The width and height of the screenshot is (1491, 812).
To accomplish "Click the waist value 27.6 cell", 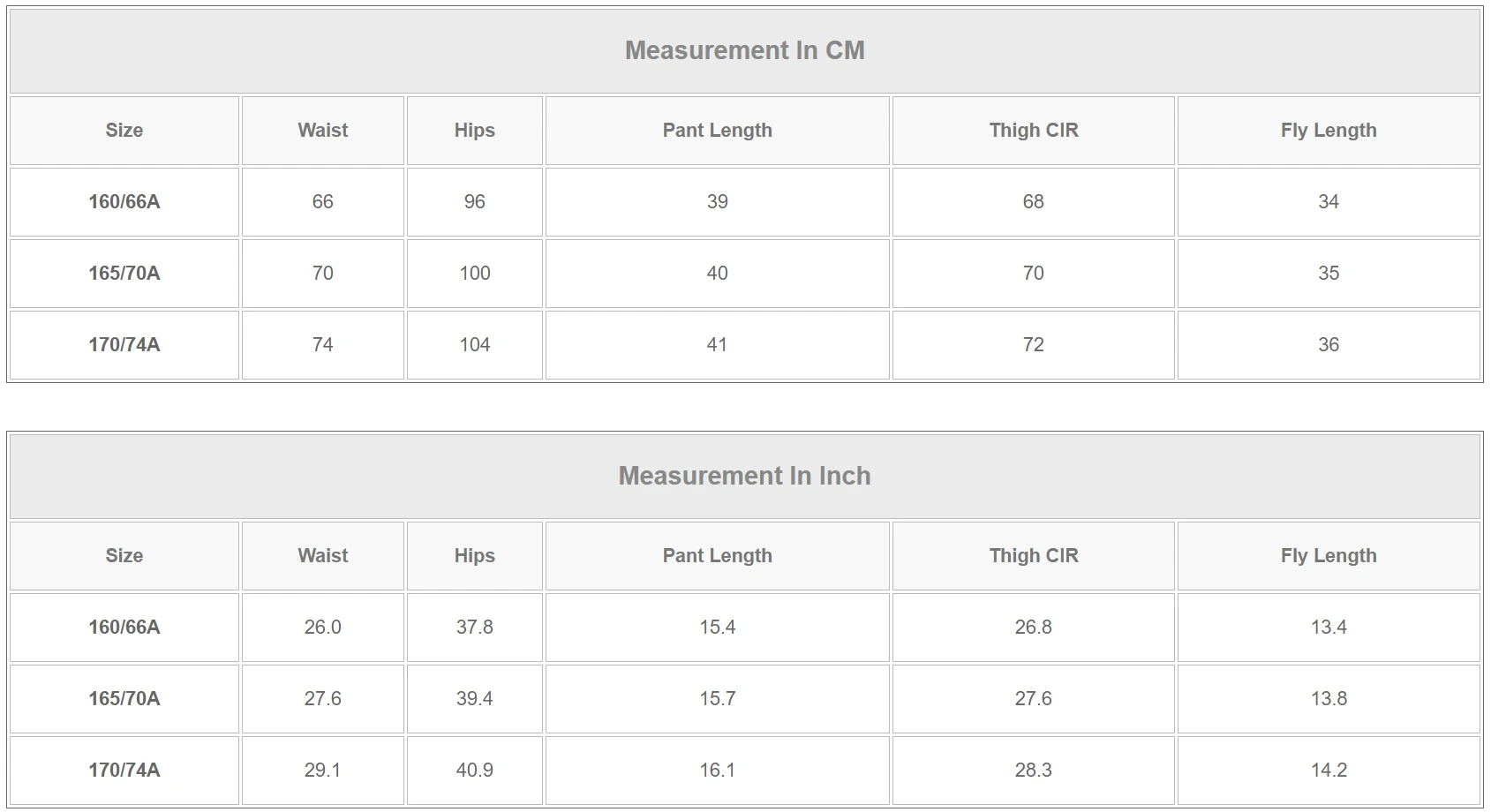I will 323,699.
